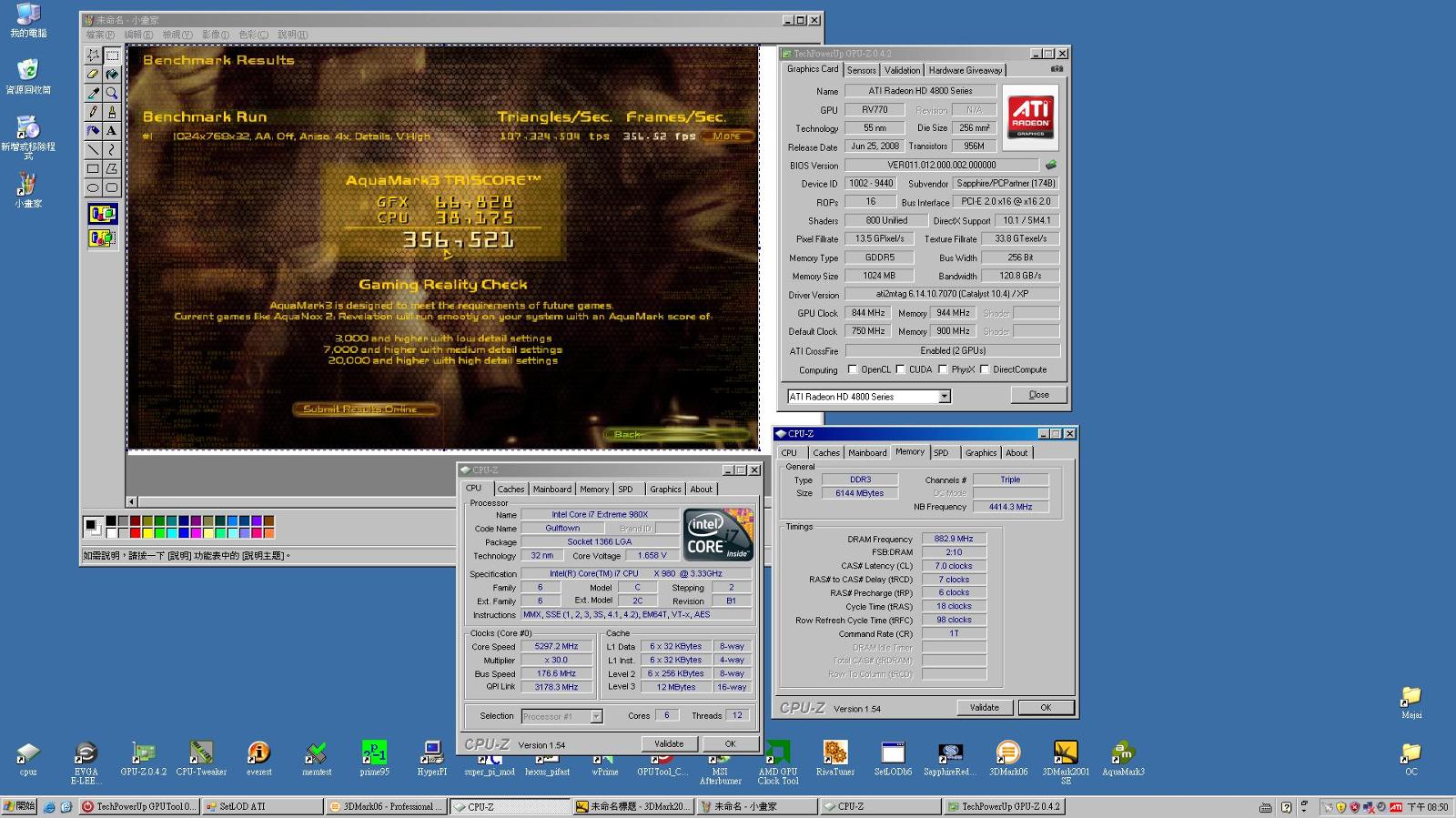Open the everest desktop shortcut

[x=259, y=758]
